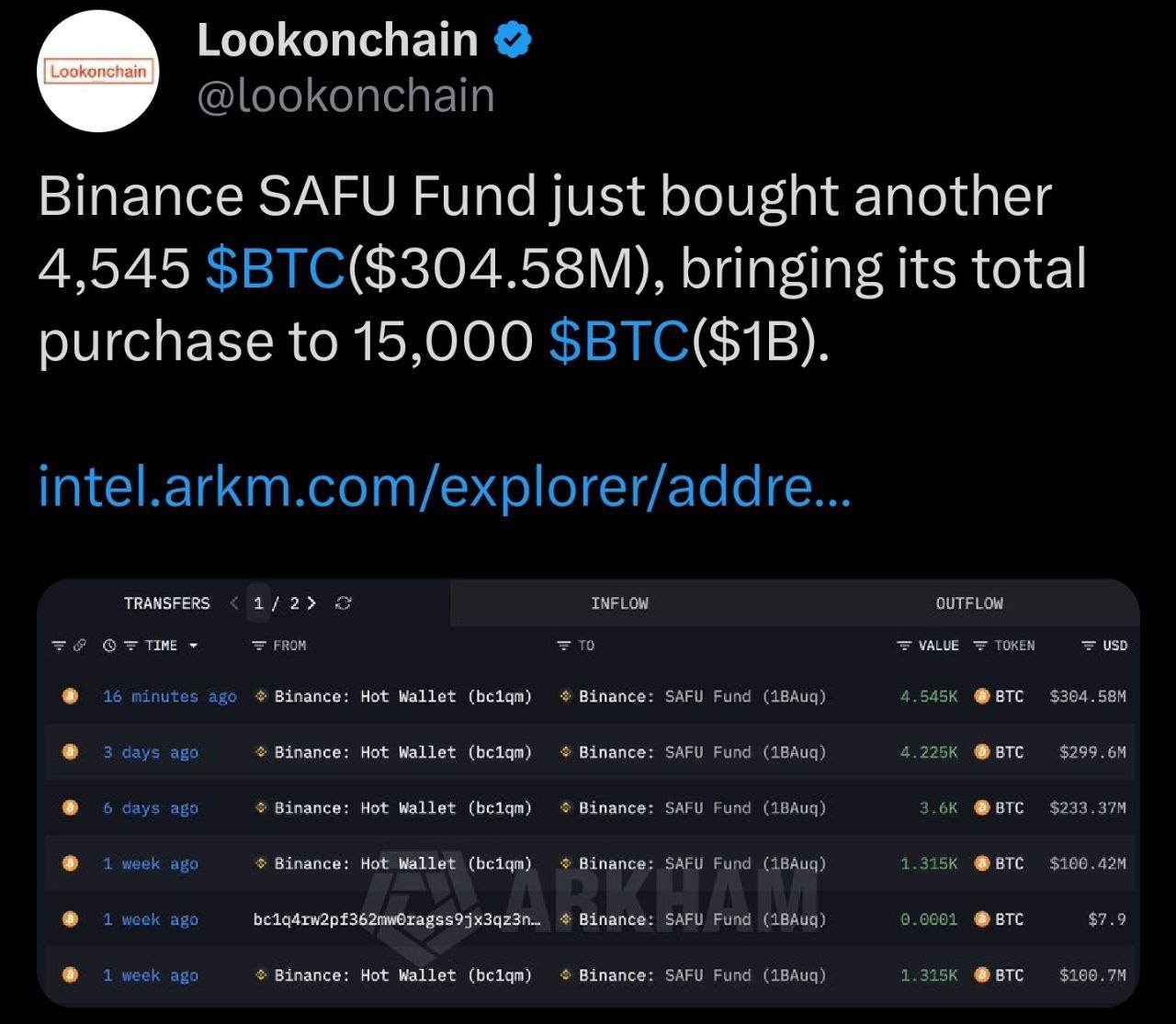Click the clock icon beside TIME
The height and width of the screenshot is (1024, 1176).
pyautogui.click(x=109, y=646)
